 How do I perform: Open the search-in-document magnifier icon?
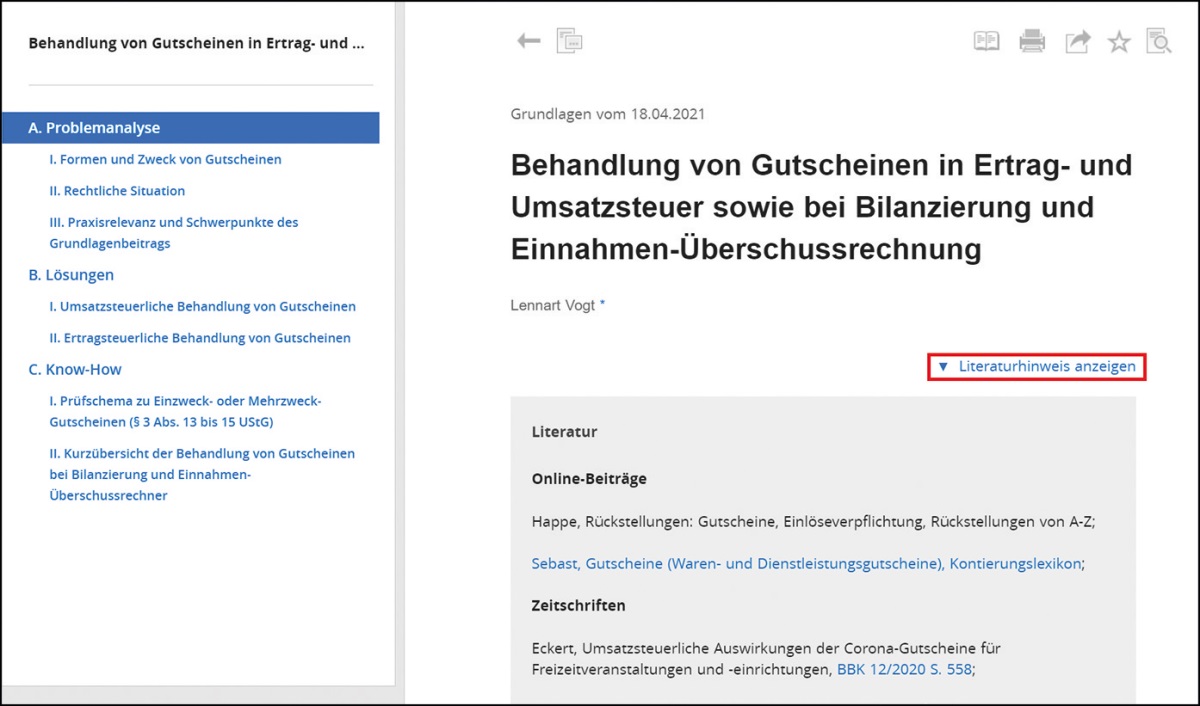[x=1158, y=41]
